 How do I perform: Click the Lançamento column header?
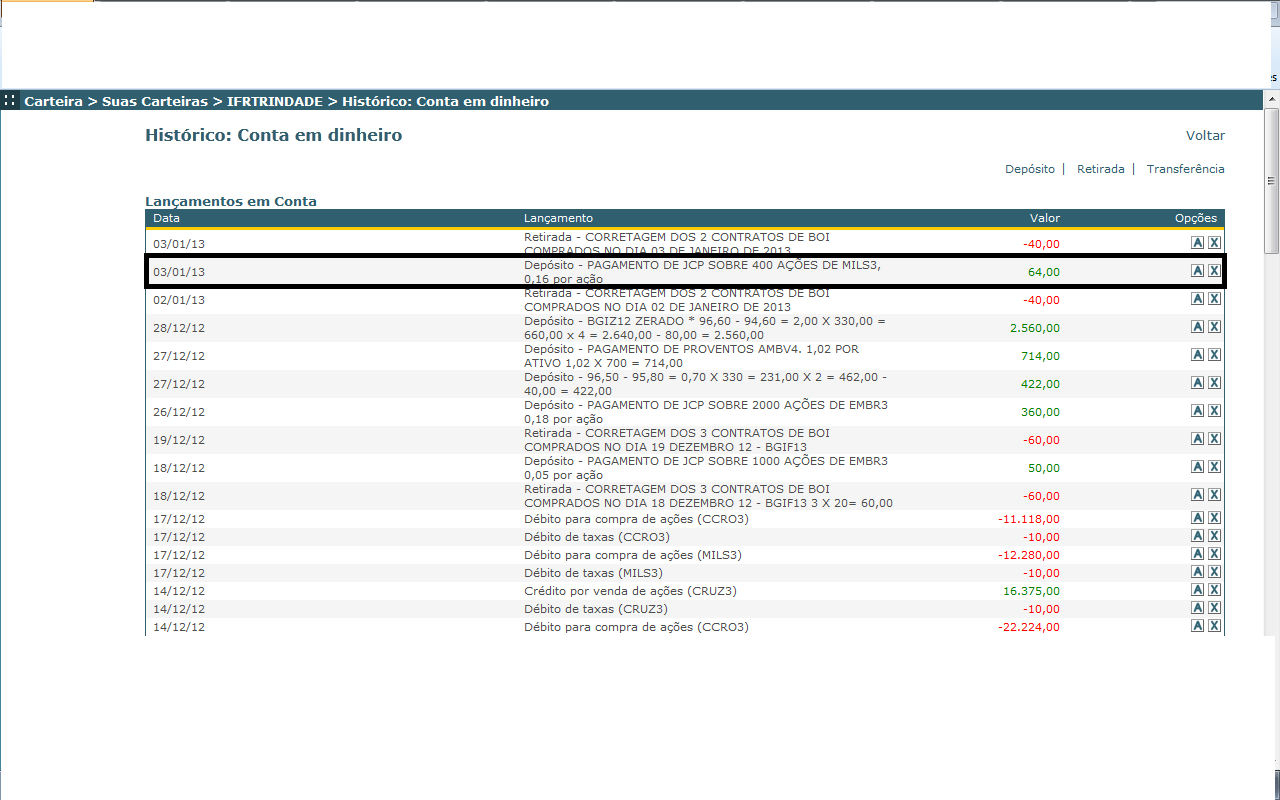point(558,218)
